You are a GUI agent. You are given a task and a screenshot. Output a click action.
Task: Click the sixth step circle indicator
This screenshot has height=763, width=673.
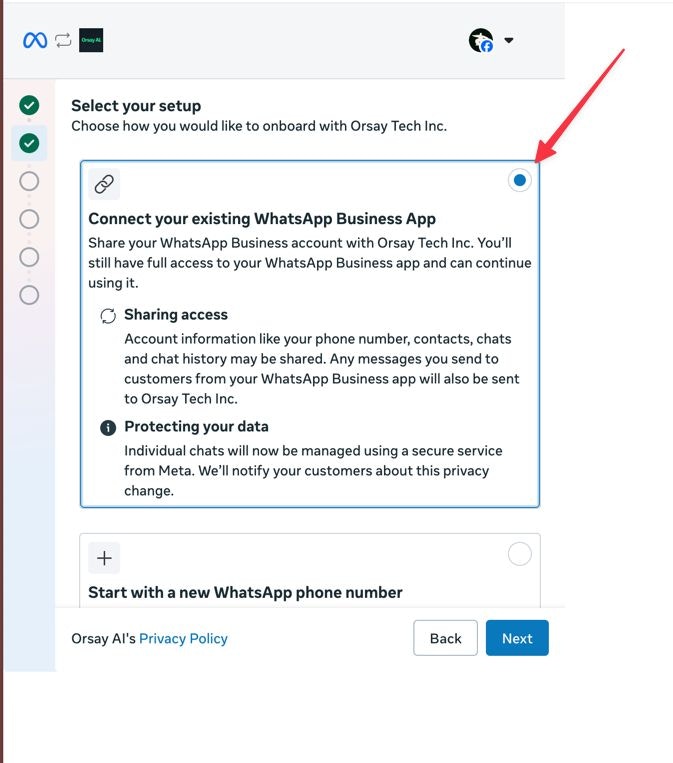pyautogui.click(x=29, y=295)
